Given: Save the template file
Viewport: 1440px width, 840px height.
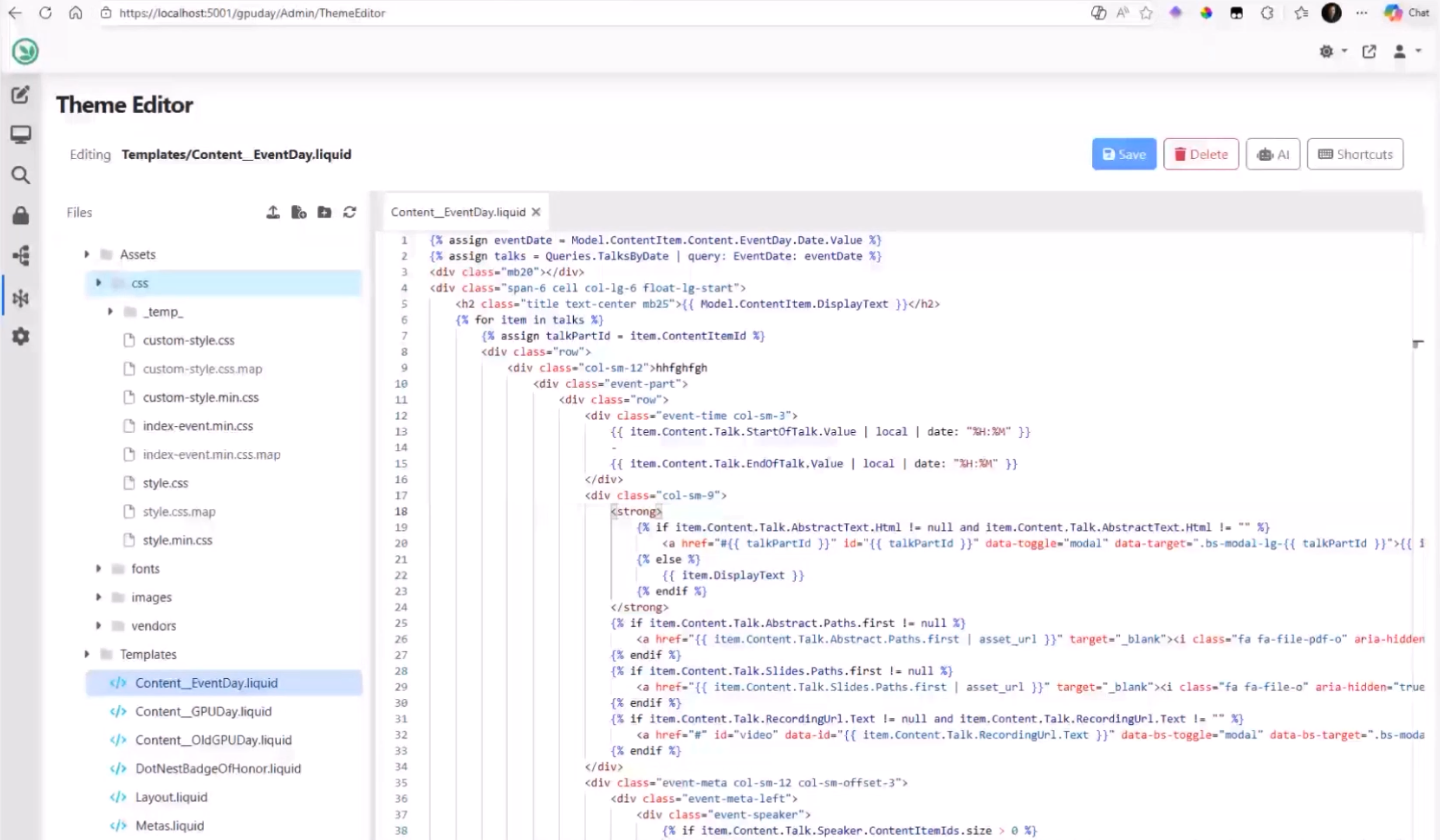Looking at the screenshot, I should tap(1124, 154).
